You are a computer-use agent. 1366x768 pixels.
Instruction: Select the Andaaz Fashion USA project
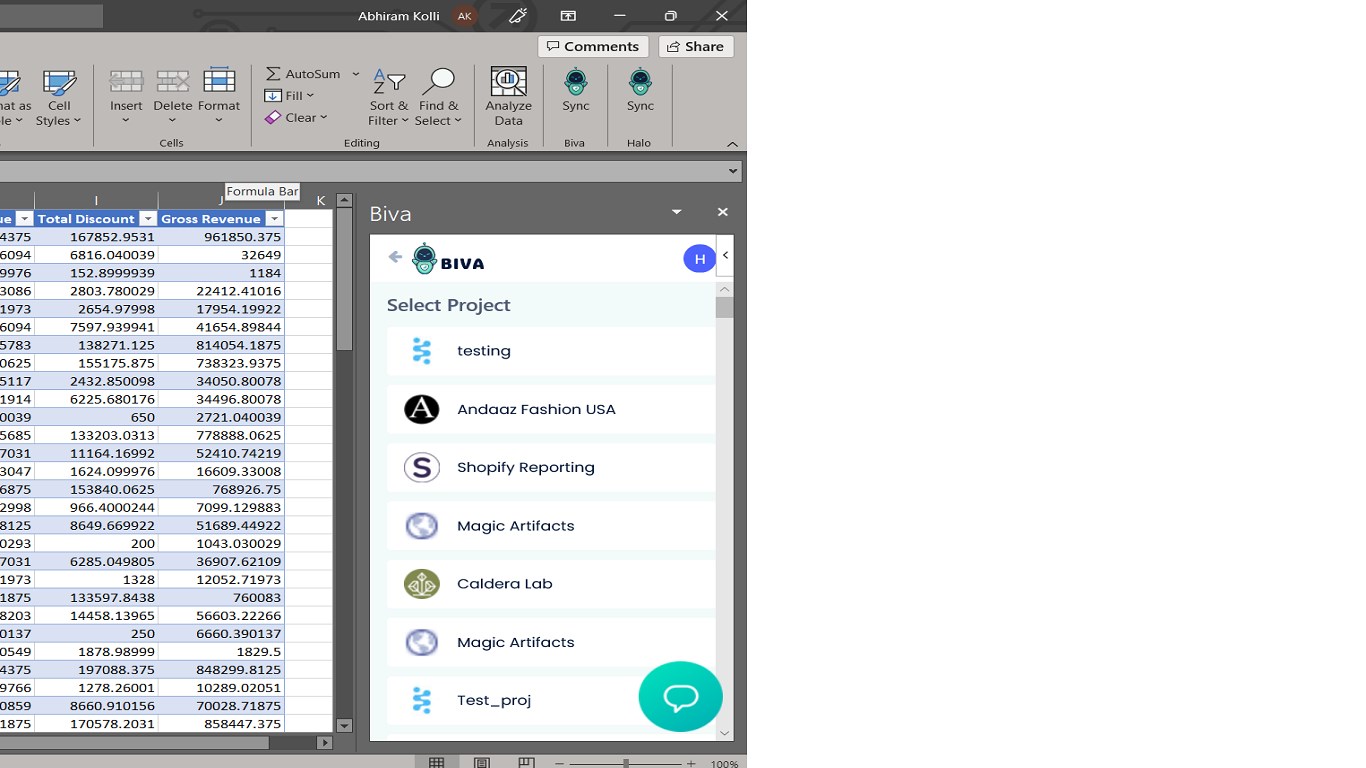551,409
